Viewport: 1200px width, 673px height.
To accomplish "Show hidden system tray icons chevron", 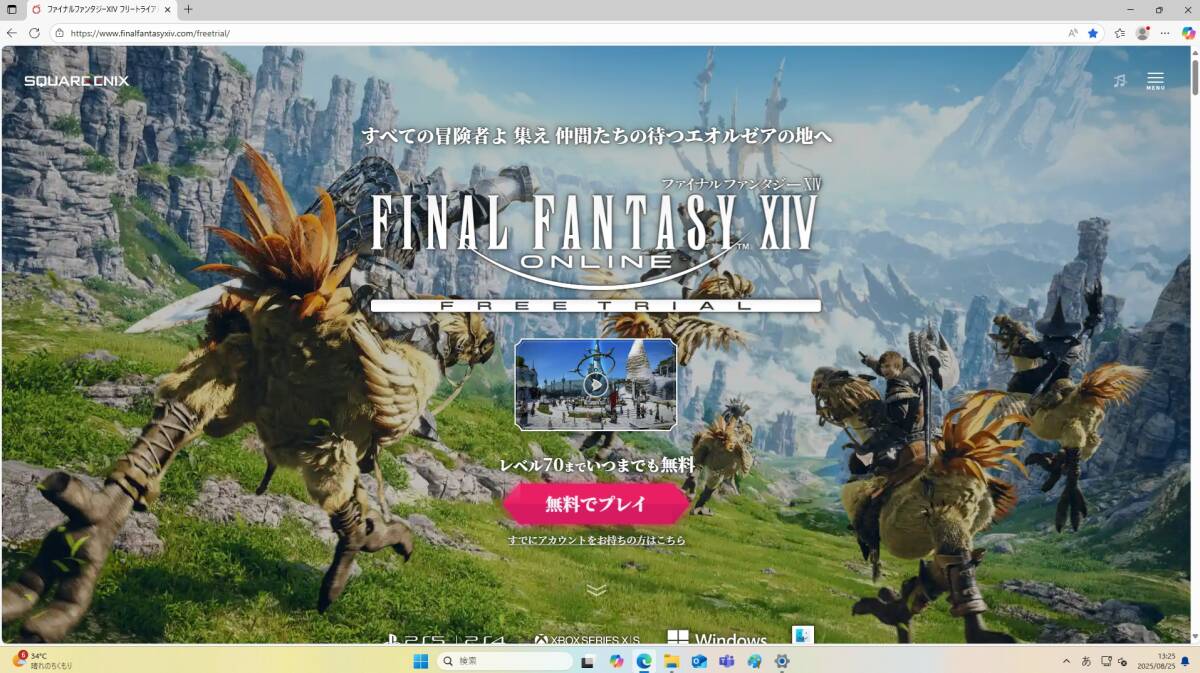I will (1066, 661).
